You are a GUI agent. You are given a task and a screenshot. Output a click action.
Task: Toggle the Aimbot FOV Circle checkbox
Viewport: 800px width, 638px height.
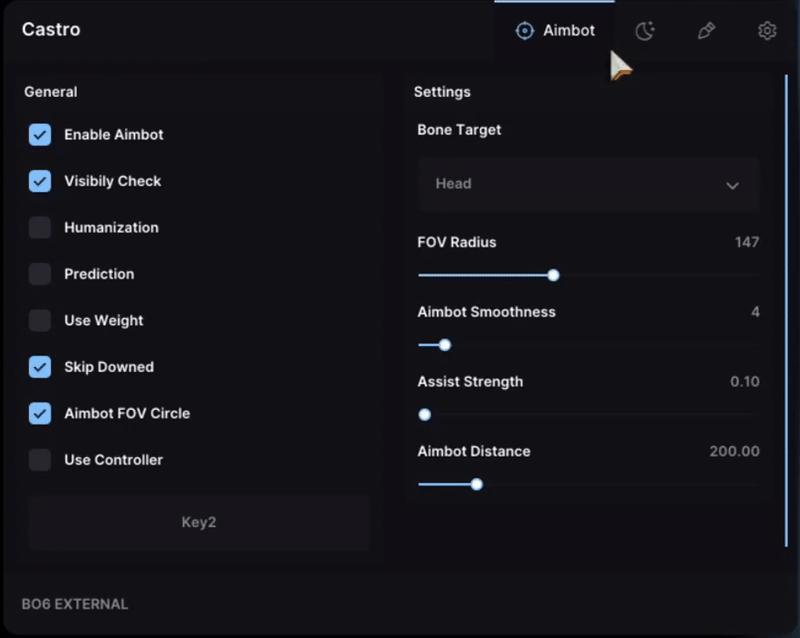click(40, 413)
